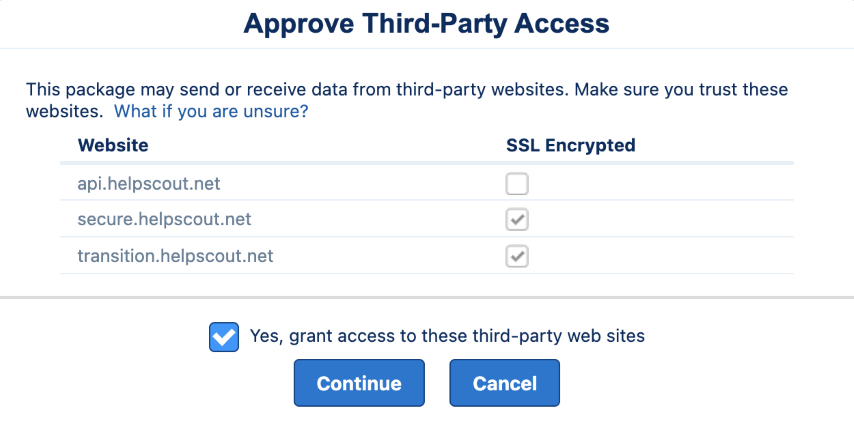Select the api.helpscout.net website name
The image size is (854, 430).
tap(149, 184)
